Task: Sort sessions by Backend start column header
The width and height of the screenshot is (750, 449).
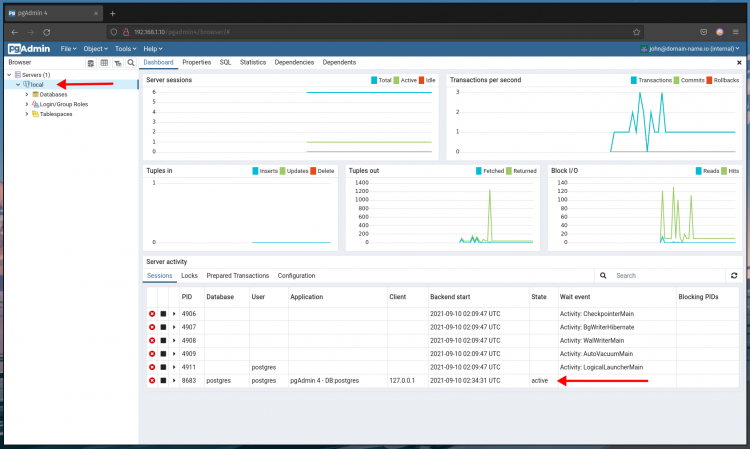Action: tap(450, 297)
